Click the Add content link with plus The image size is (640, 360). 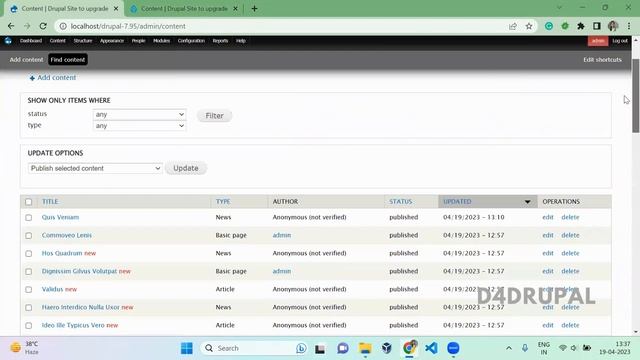pyautogui.click(x=53, y=78)
